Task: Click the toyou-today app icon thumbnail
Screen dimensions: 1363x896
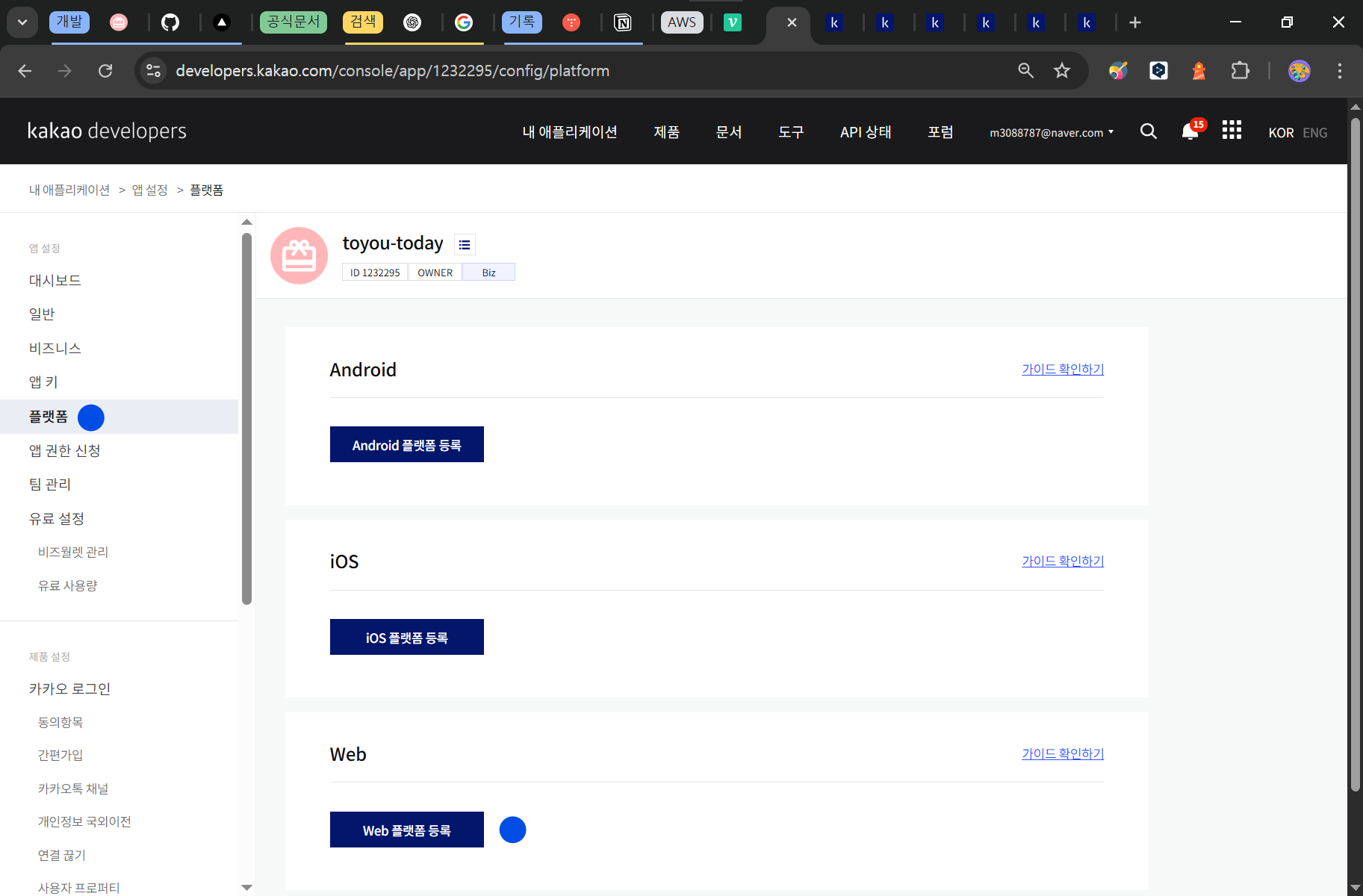Action: click(x=299, y=256)
